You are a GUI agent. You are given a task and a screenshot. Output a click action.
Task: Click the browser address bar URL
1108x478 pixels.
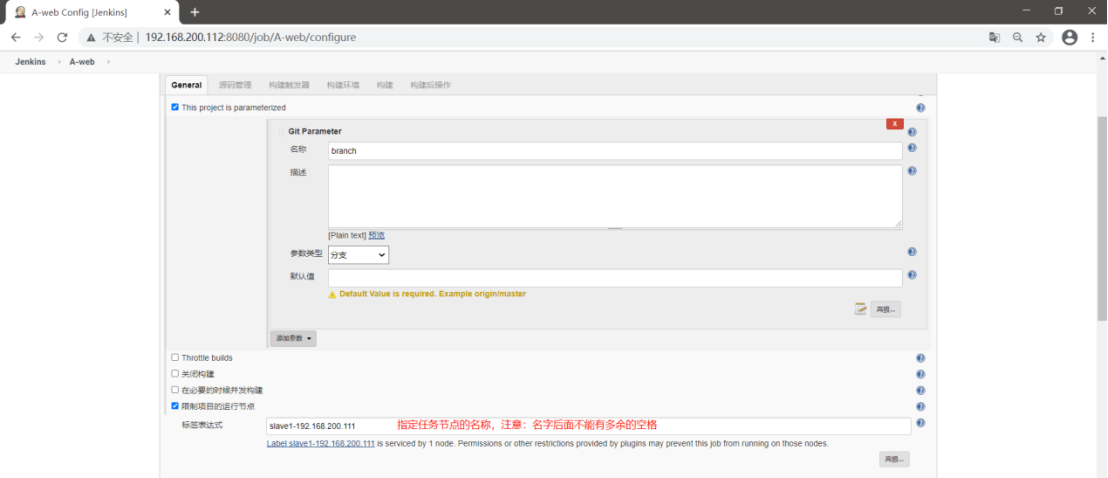point(251,37)
